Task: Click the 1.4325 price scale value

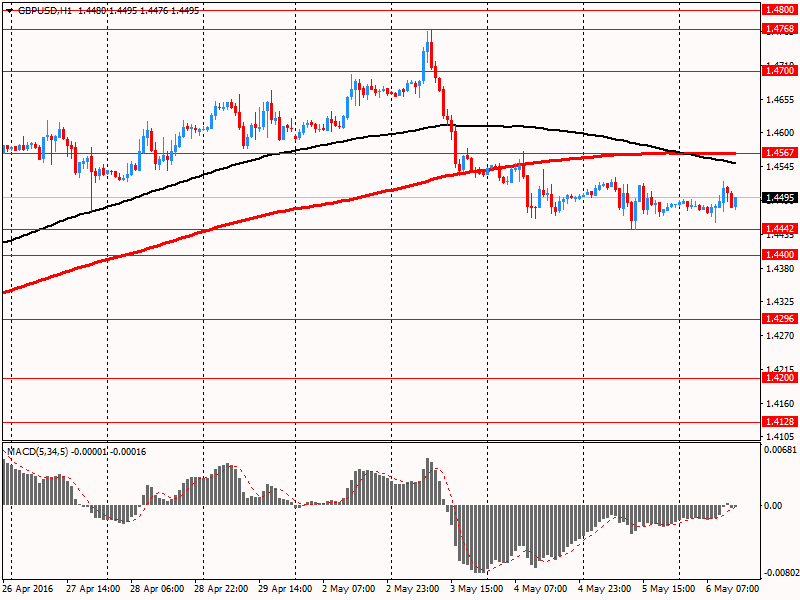Action: click(781, 302)
